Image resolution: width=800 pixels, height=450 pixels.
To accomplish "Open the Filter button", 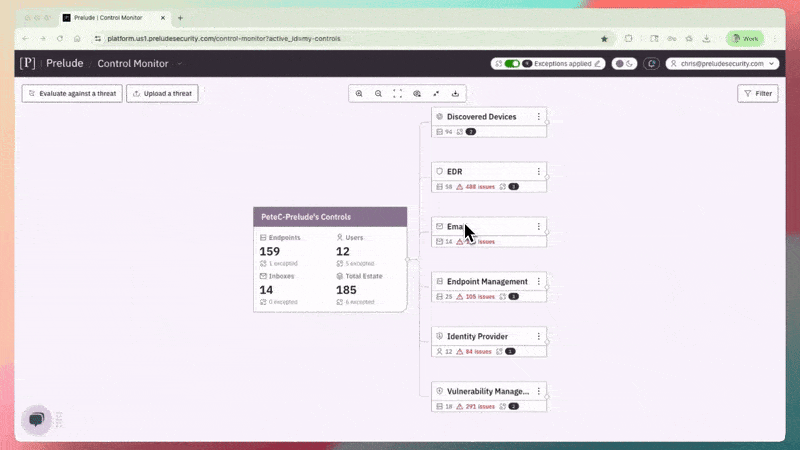I will click(758, 94).
